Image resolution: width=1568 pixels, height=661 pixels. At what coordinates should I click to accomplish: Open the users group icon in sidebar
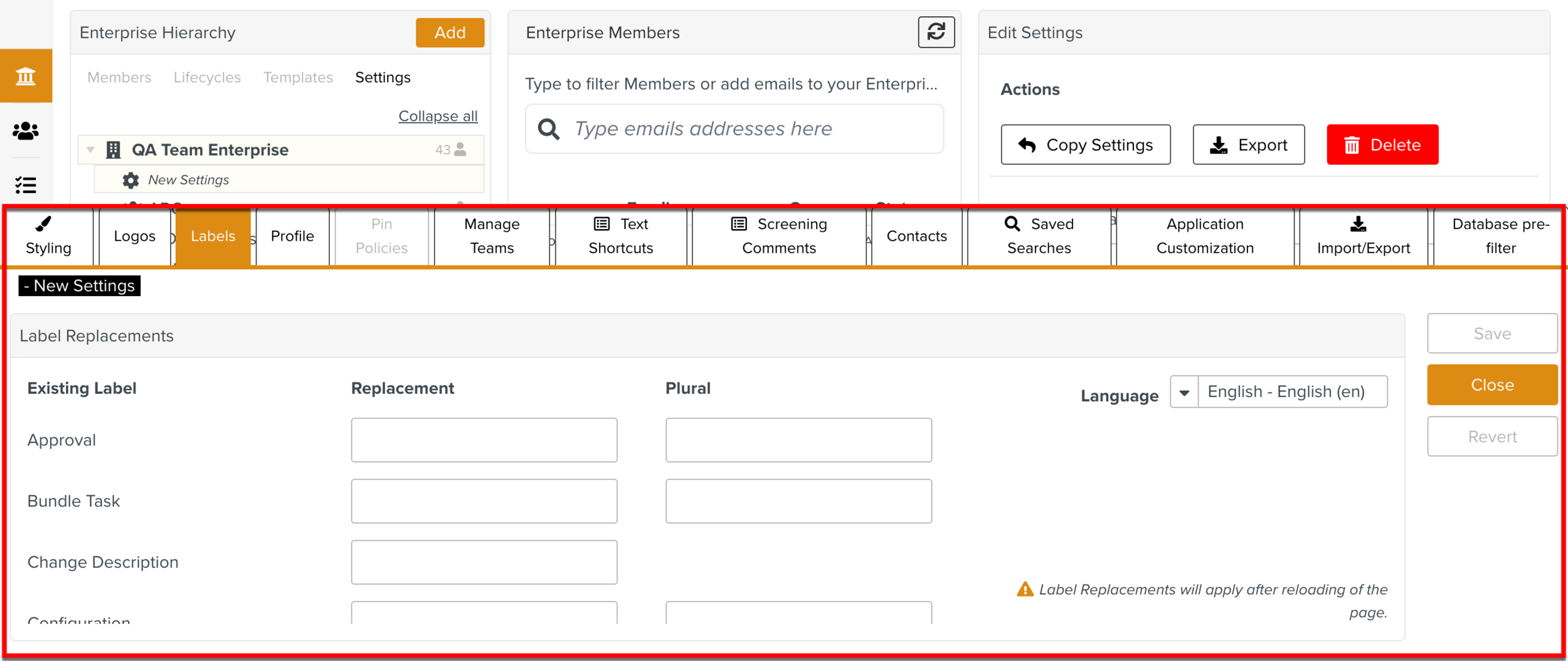(26, 130)
